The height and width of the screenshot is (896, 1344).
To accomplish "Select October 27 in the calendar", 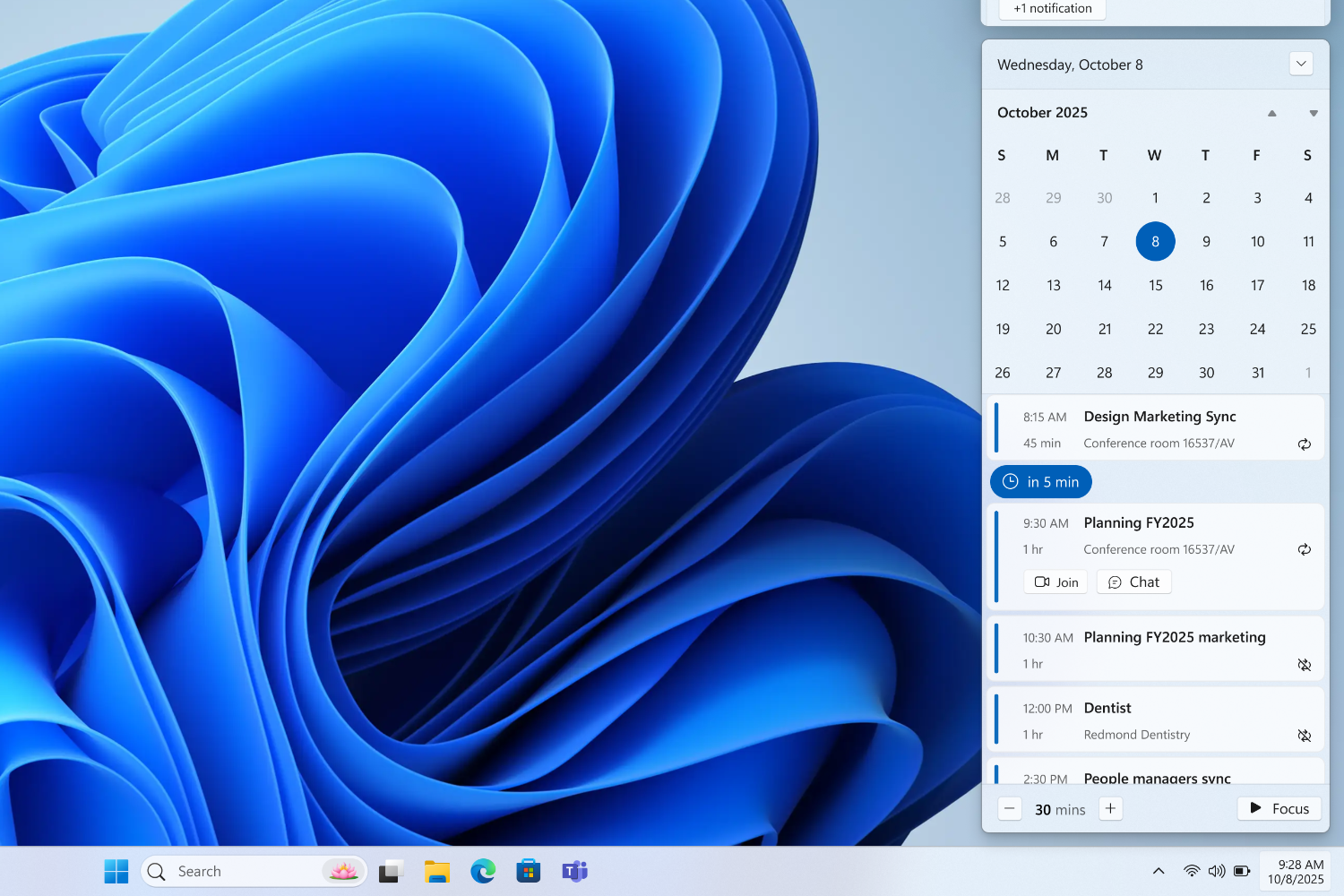I will tap(1054, 373).
